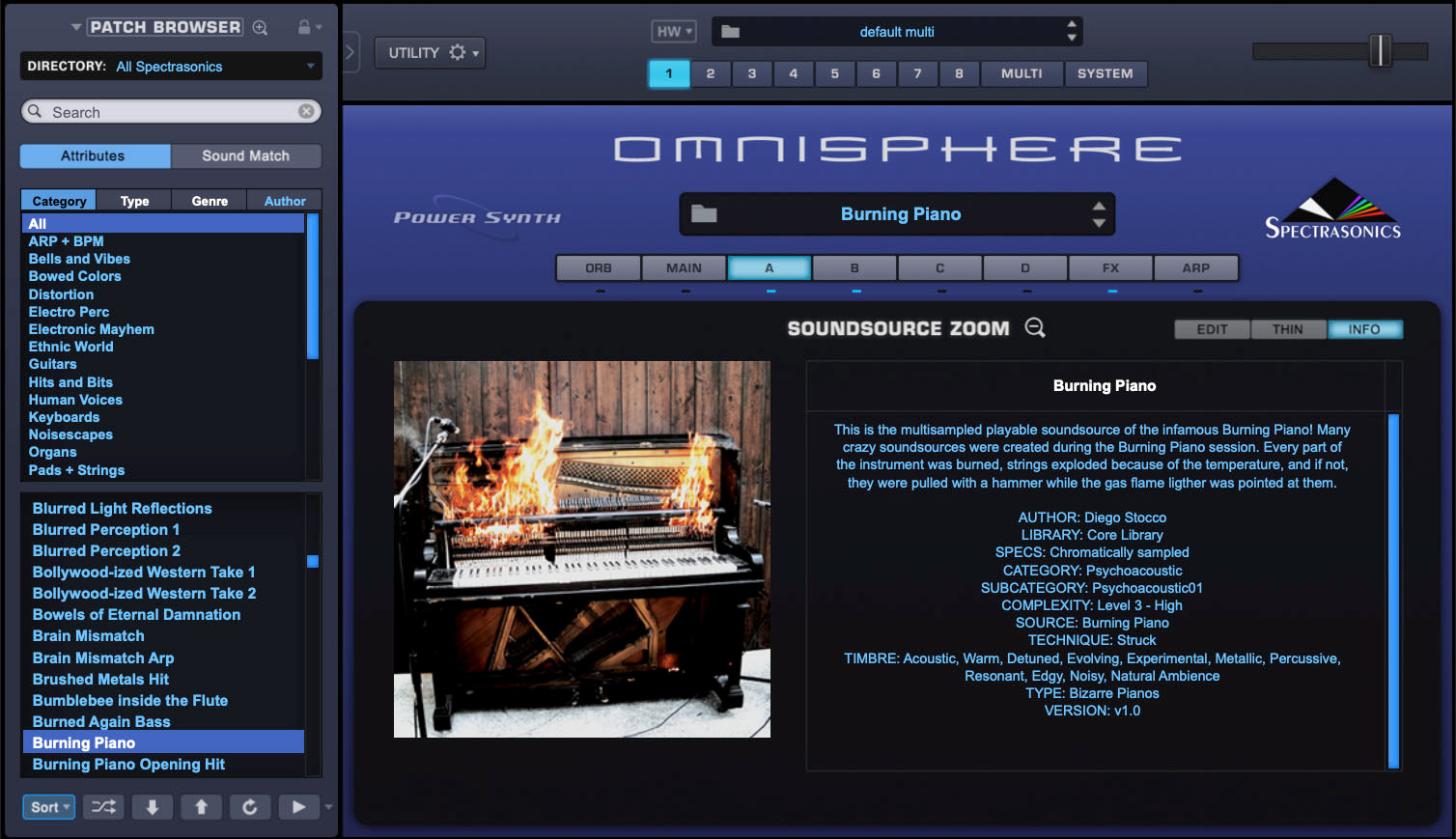Enable EDIT view in Soundsource Zoom
The height and width of the screenshot is (839, 1456).
(1212, 329)
